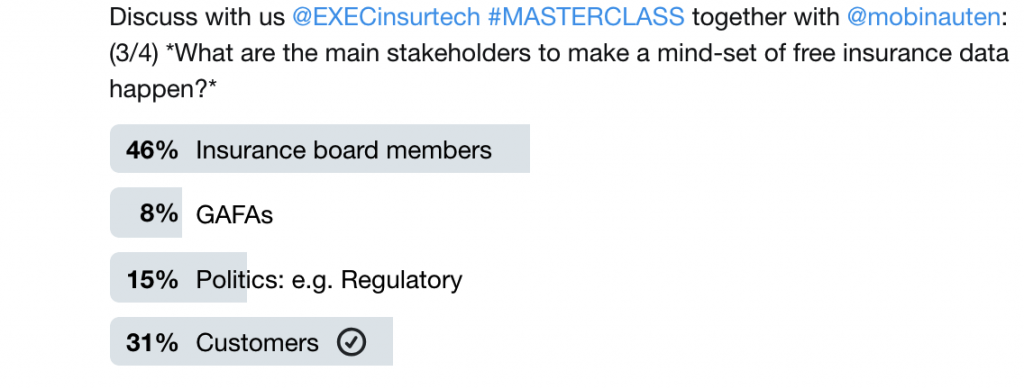This screenshot has width=1024, height=389.
Task: Click the 15% result label
Action: (x=152, y=279)
